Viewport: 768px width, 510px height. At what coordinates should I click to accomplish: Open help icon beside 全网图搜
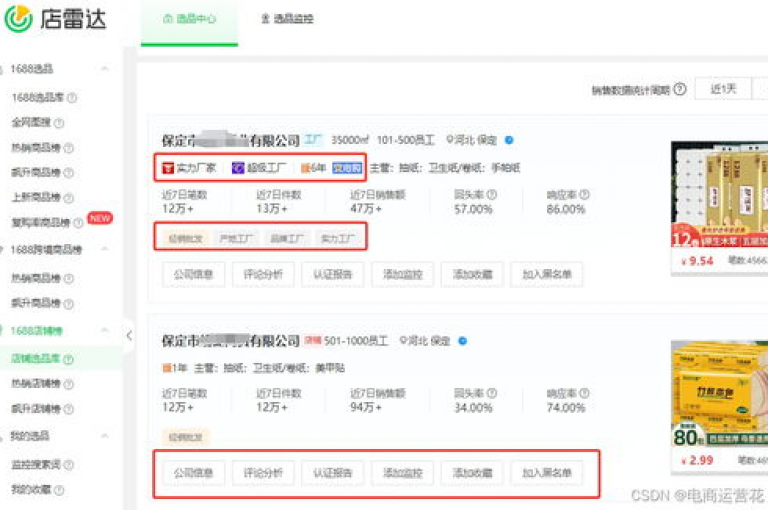[59, 123]
